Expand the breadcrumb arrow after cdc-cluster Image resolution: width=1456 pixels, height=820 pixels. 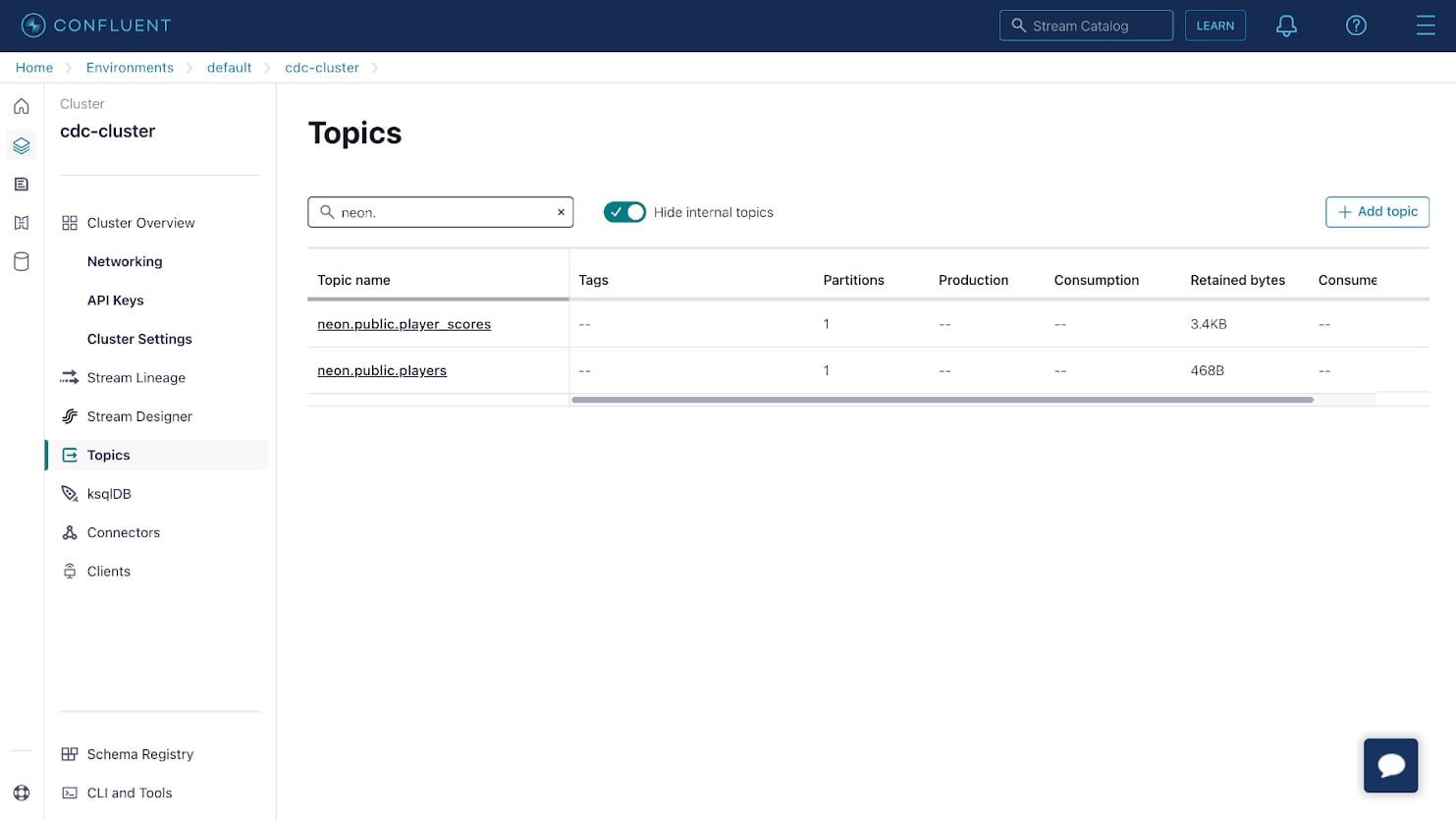click(x=376, y=67)
